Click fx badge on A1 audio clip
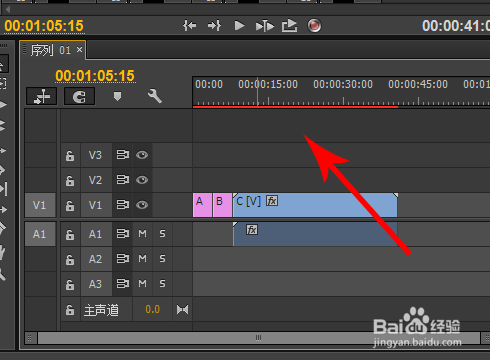Viewport: 490px width, 360px height. click(252, 230)
